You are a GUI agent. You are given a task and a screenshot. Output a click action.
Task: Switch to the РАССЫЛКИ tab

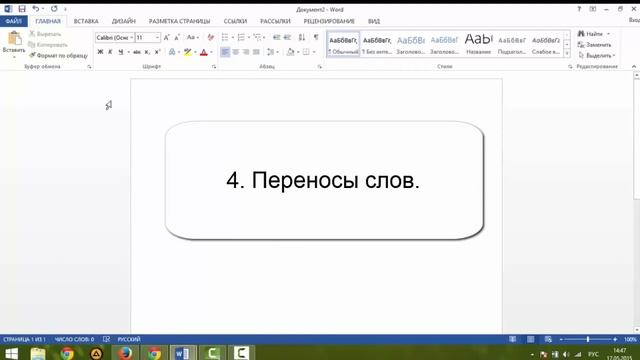[276, 21]
